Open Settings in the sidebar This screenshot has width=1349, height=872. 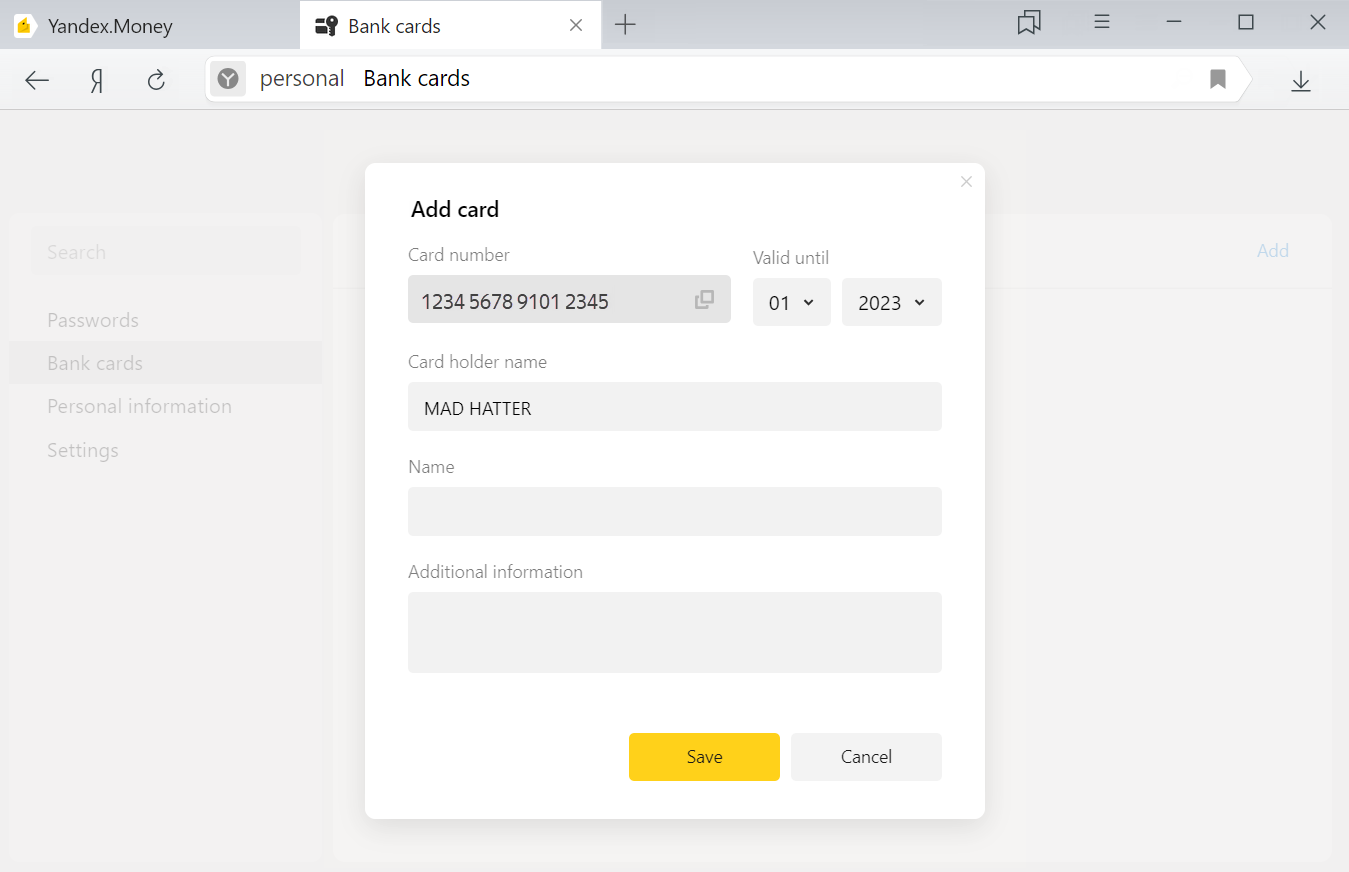tap(83, 450)
